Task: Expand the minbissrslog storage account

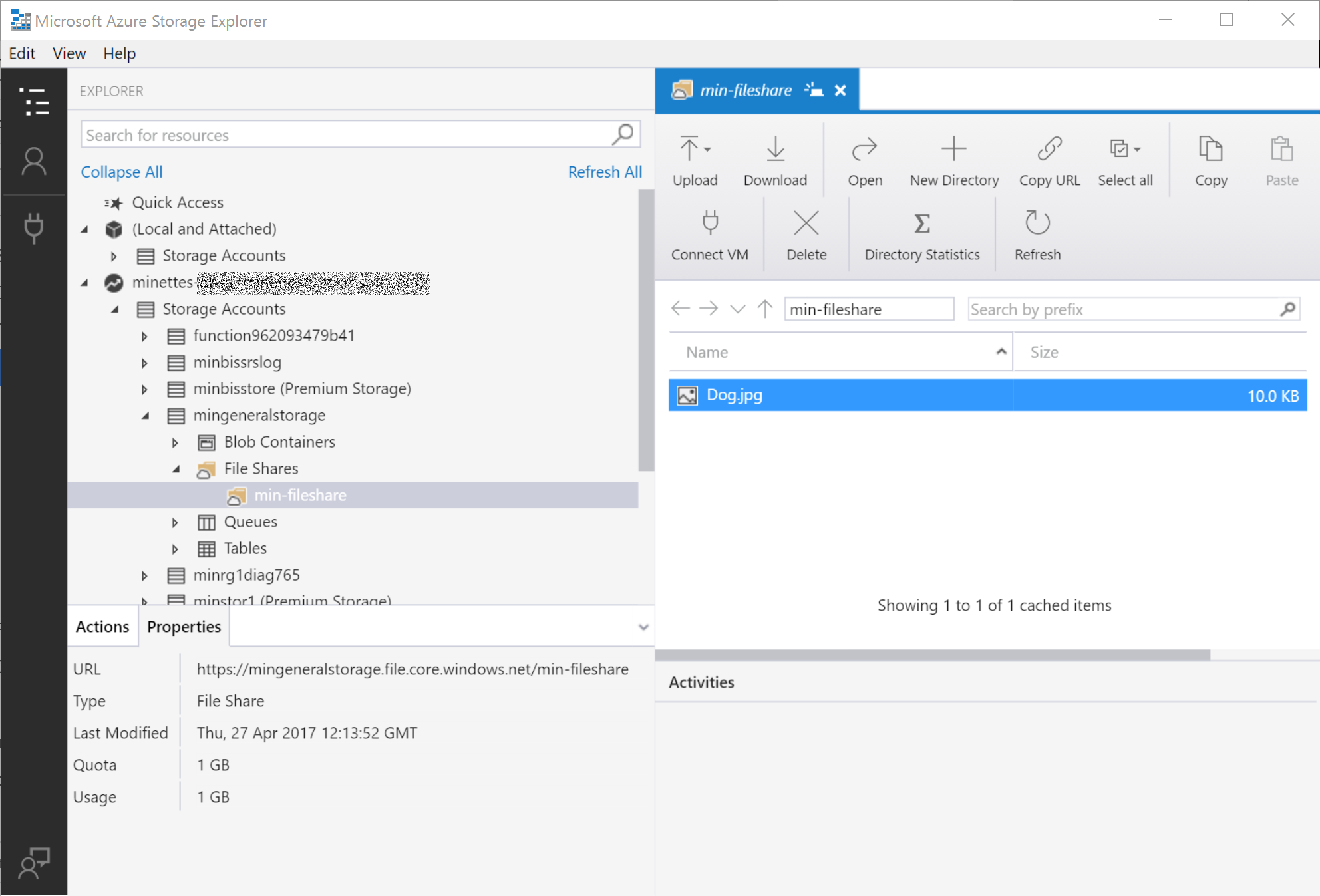Action: click(144, 363)
